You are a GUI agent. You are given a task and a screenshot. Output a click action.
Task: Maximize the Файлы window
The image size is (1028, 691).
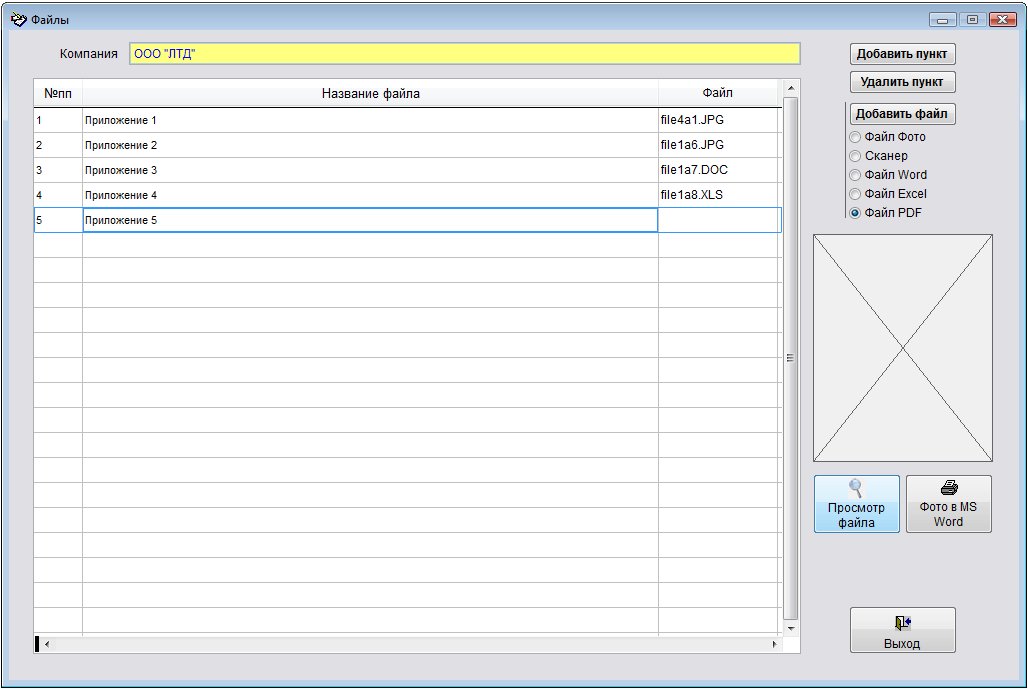coord(972,20)
